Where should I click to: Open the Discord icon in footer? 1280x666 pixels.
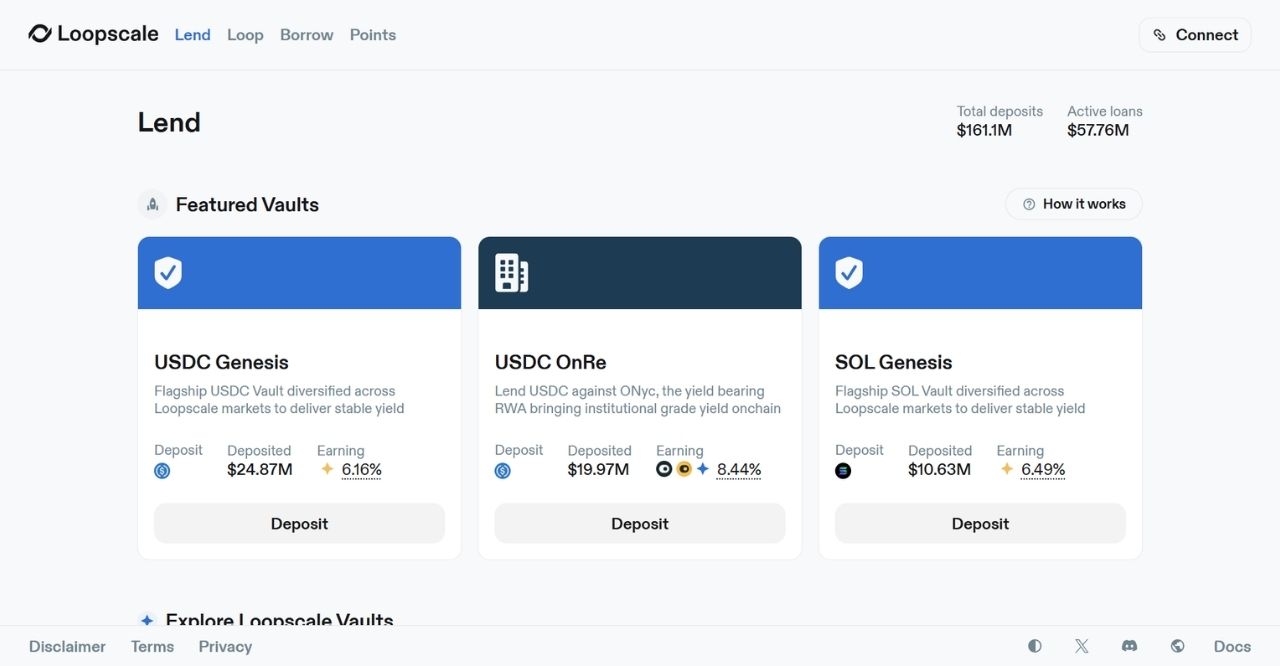point(1129,646)
